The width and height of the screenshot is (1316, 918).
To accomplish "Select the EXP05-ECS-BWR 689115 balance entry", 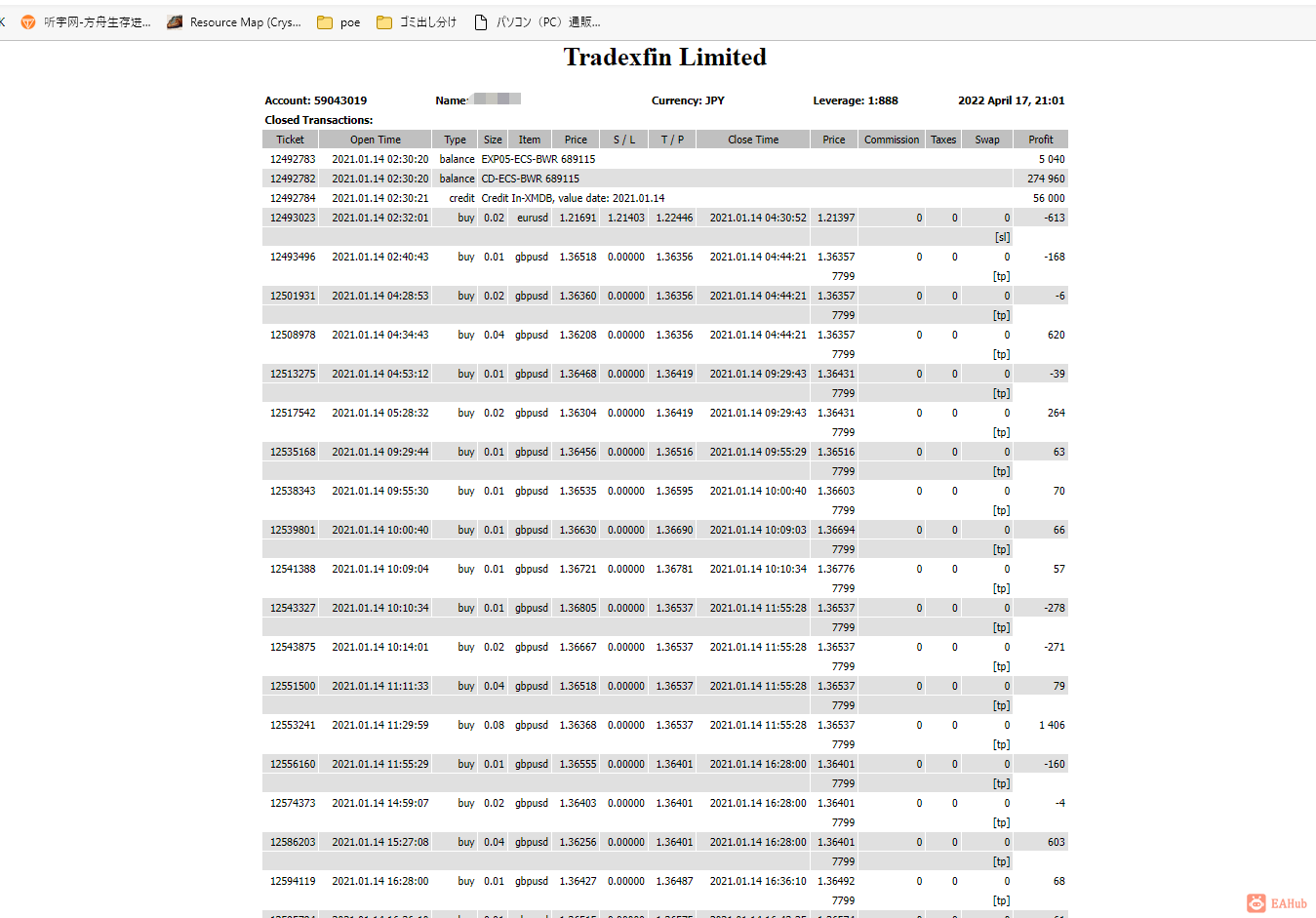I will [538, 159].
